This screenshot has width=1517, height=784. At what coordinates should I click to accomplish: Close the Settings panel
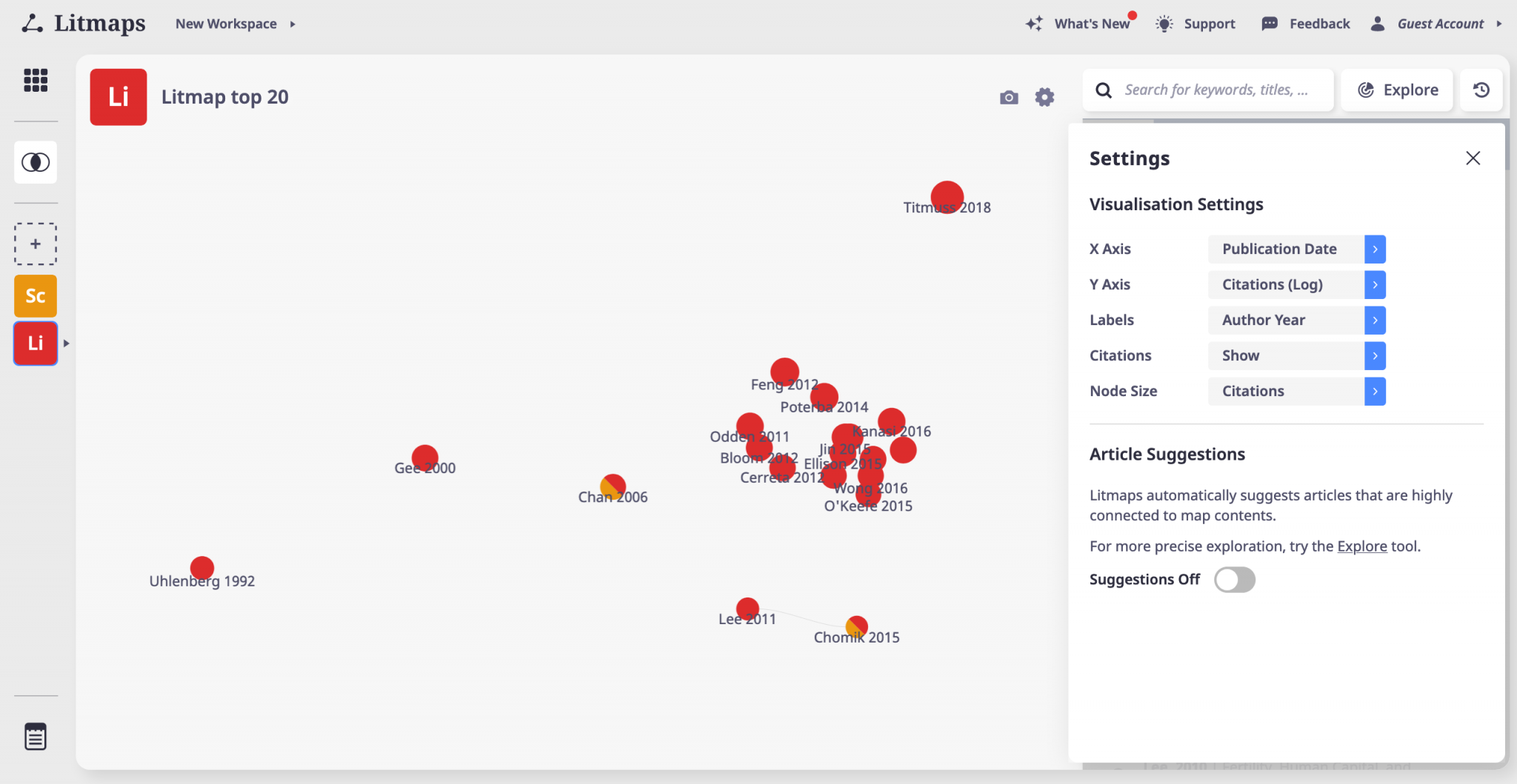(1472, 158)
